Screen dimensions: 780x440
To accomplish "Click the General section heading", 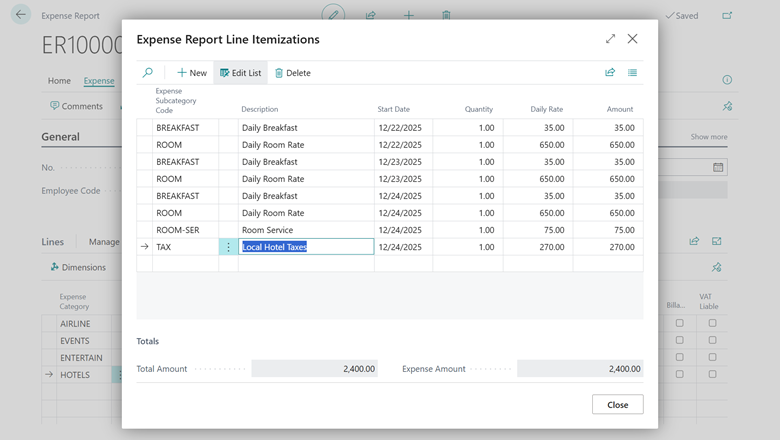I will pyautogui.click(x=60, y=137).
